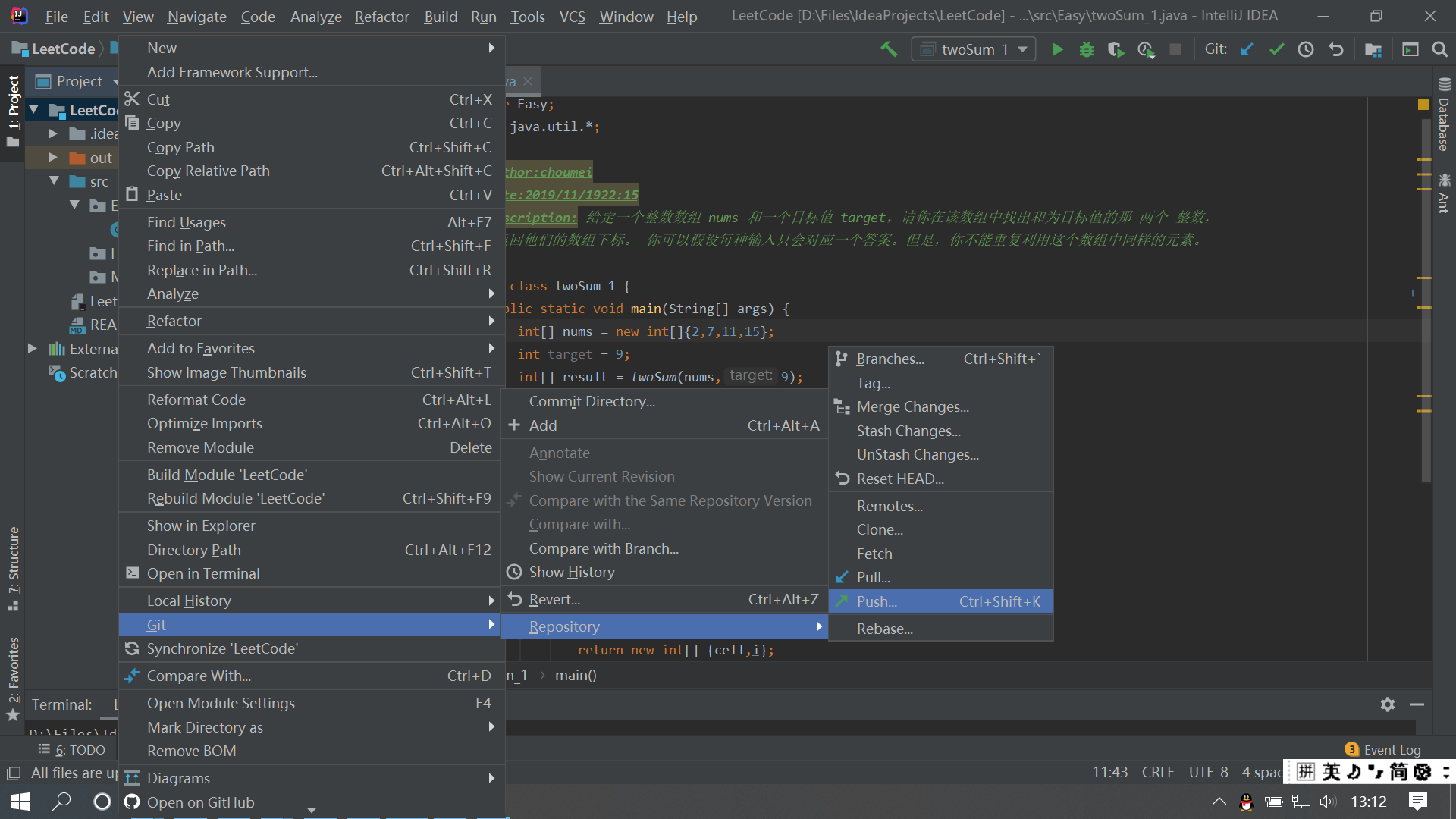Open the Structure tool window tab
Image resolution: width=1456 pixels, height=819 pixels.
[13, 568]
